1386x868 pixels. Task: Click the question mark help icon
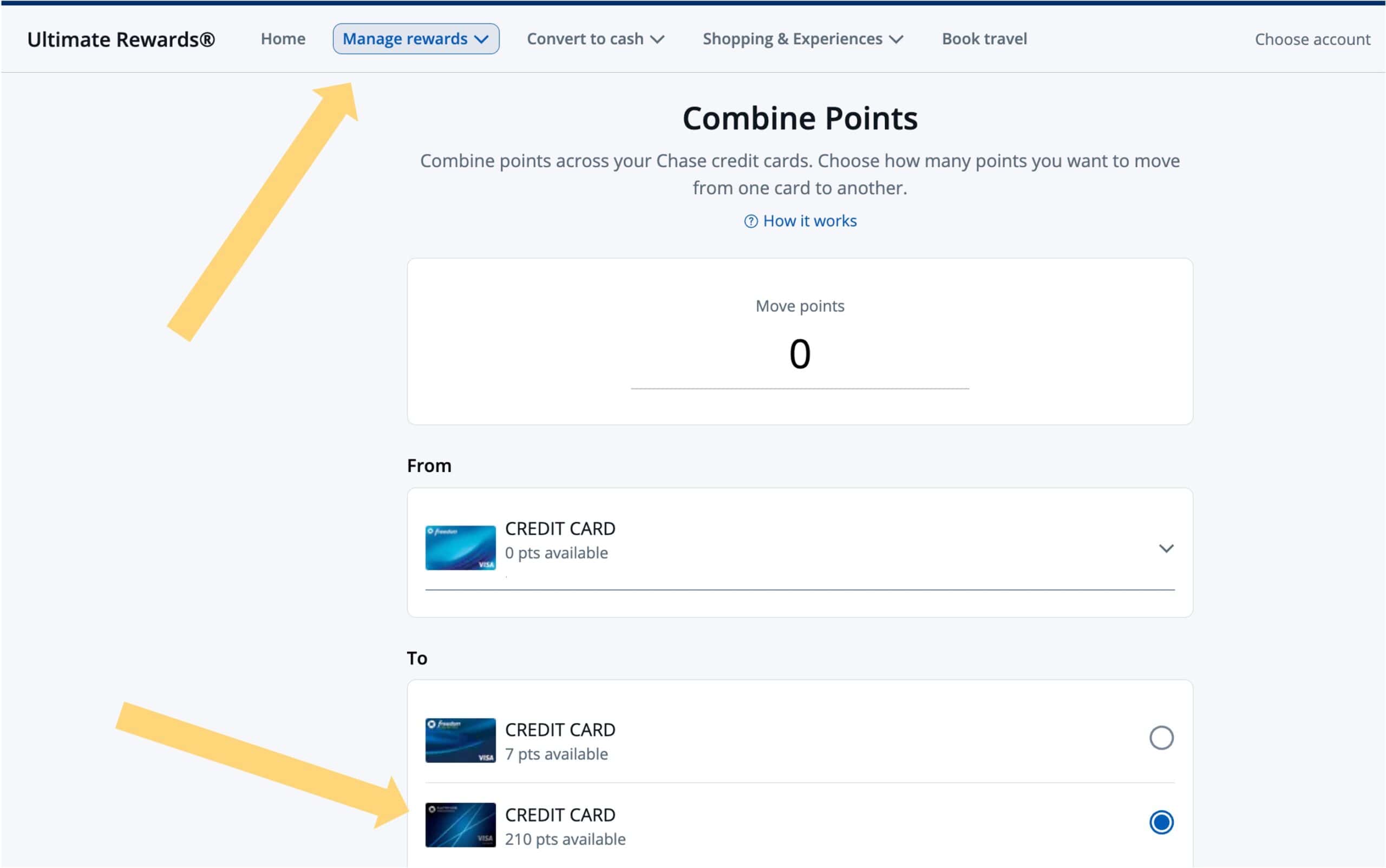(750, 221)
